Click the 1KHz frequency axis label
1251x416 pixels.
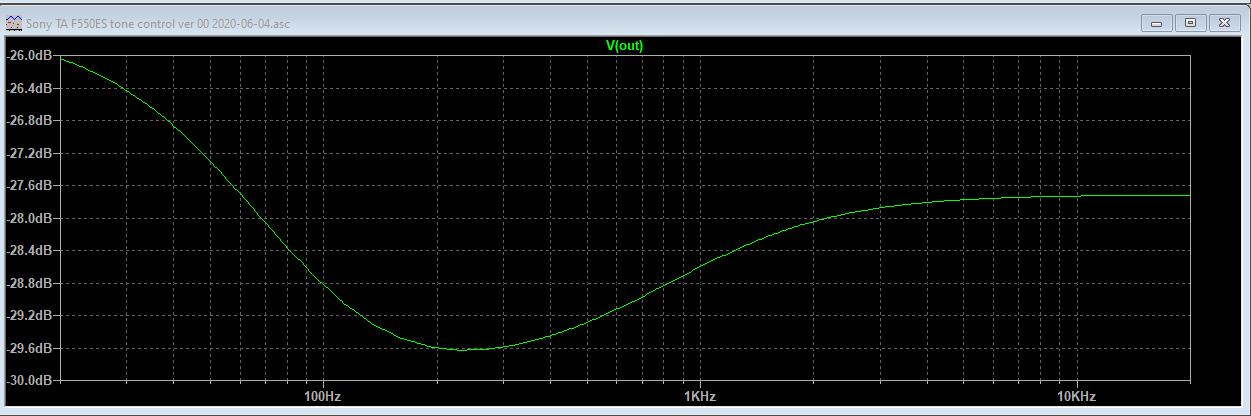699,396
